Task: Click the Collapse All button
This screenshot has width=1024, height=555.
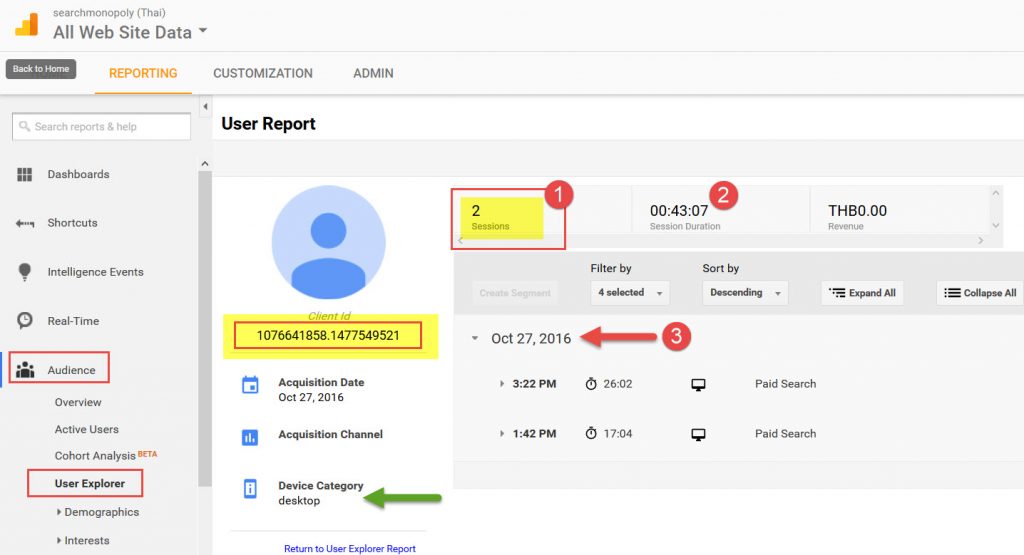Action: click(x=980, y=293)
